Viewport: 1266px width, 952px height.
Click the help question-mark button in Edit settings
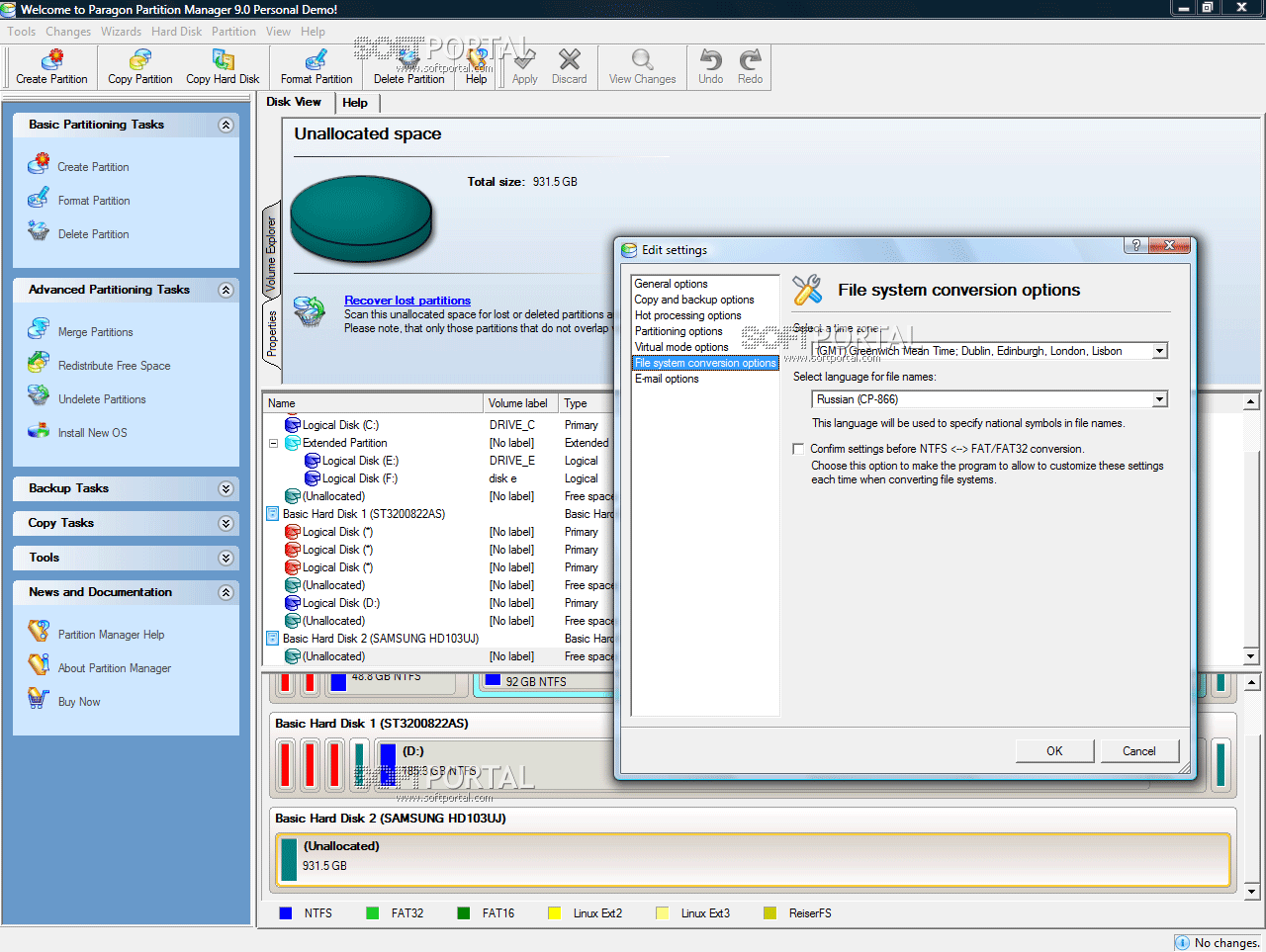[1136, 245]
